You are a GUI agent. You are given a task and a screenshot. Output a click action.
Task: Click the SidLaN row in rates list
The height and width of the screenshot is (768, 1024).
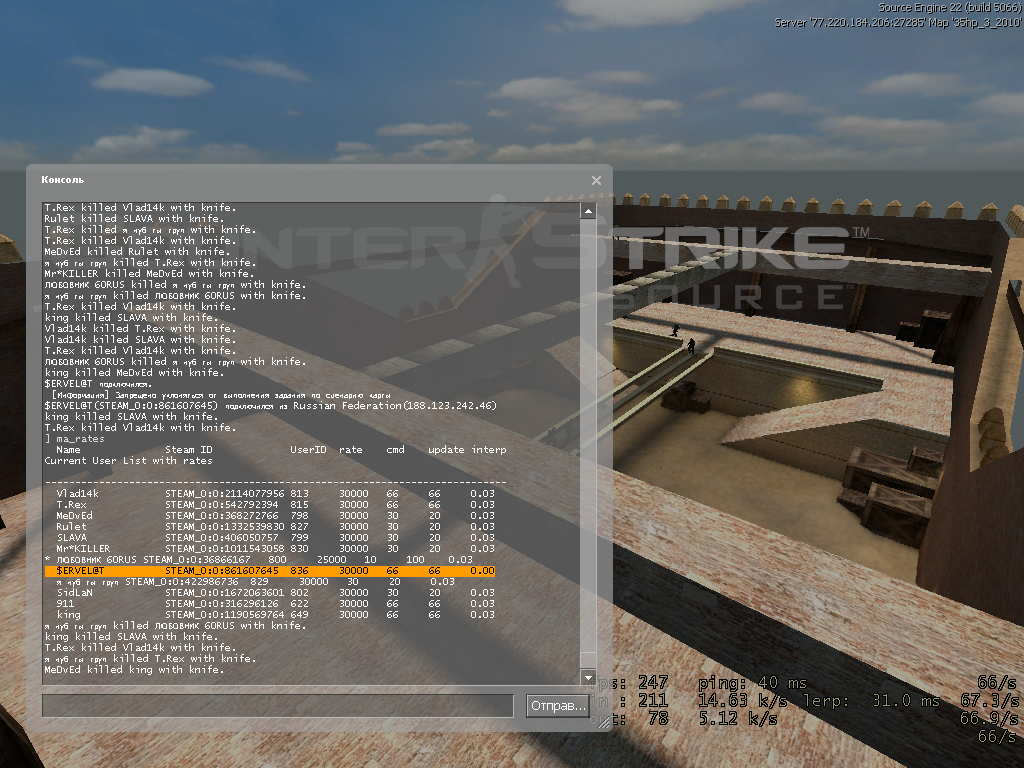tap(275, 593)
